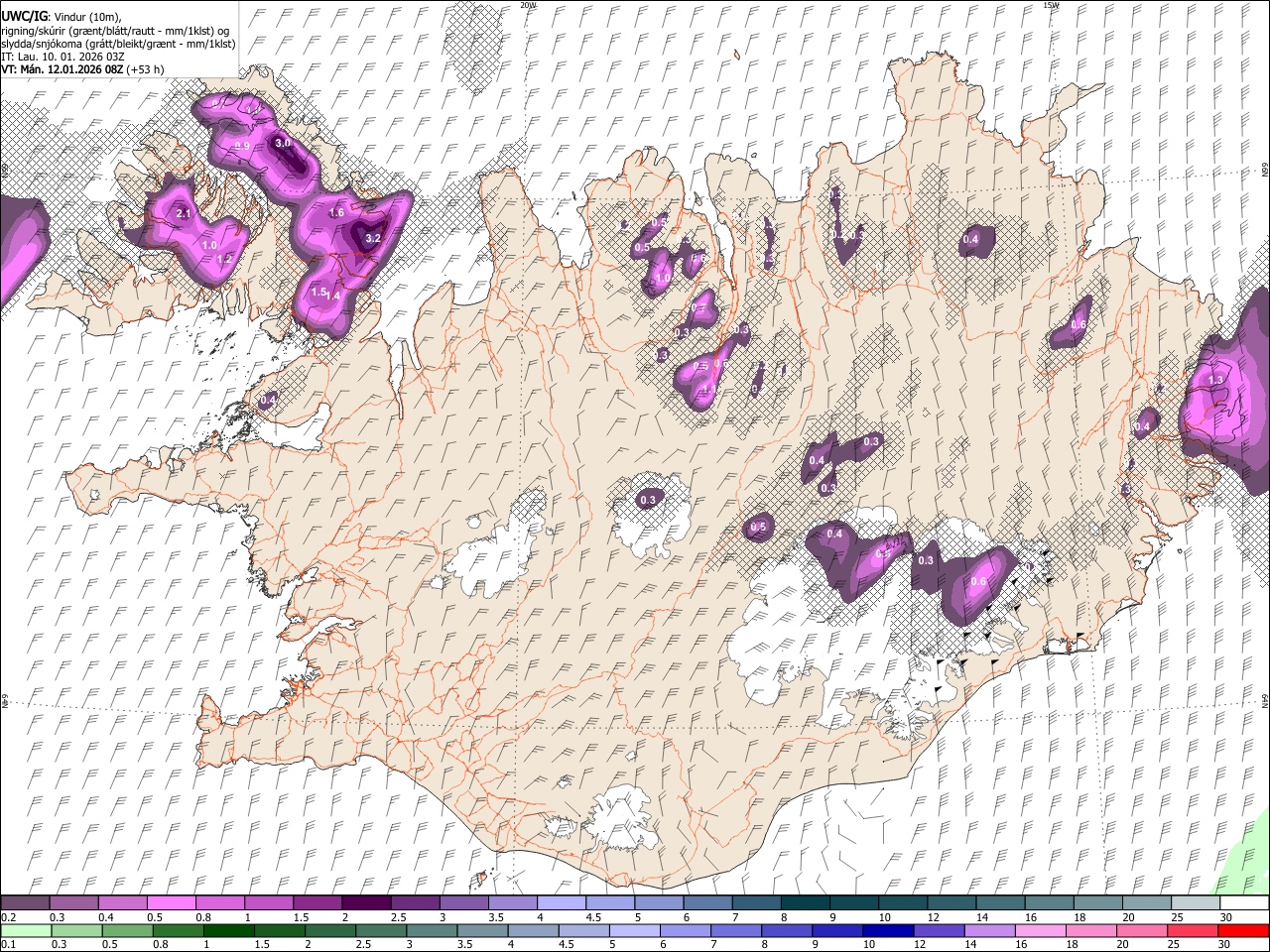Pick top legend white swatch above 30

1243,903
